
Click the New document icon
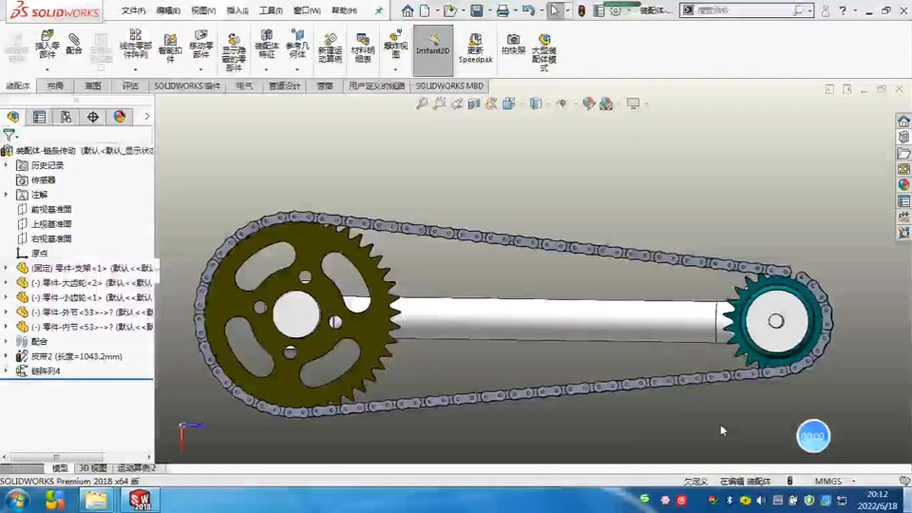tap(425, 10)
